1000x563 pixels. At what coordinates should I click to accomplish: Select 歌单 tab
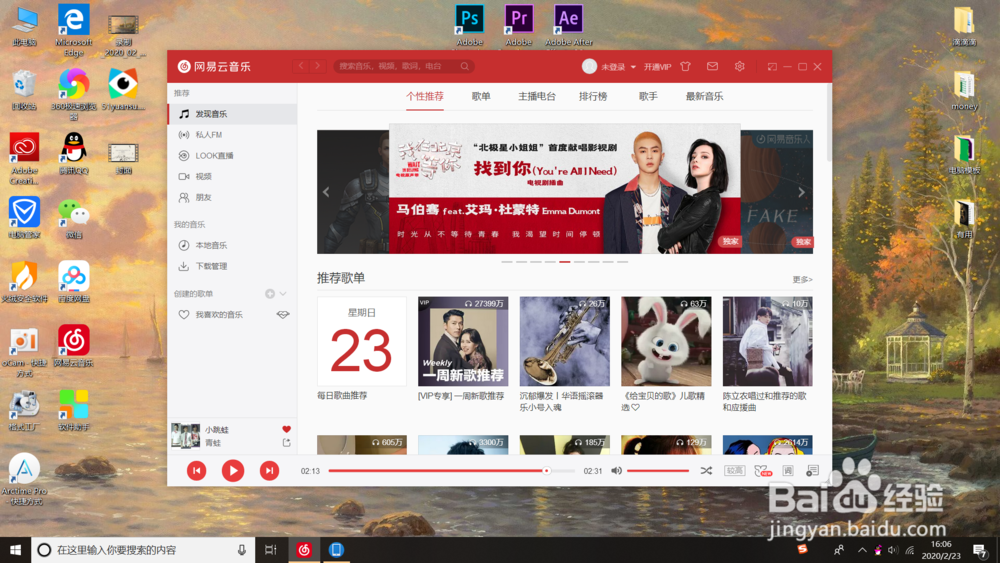point(481,96)
